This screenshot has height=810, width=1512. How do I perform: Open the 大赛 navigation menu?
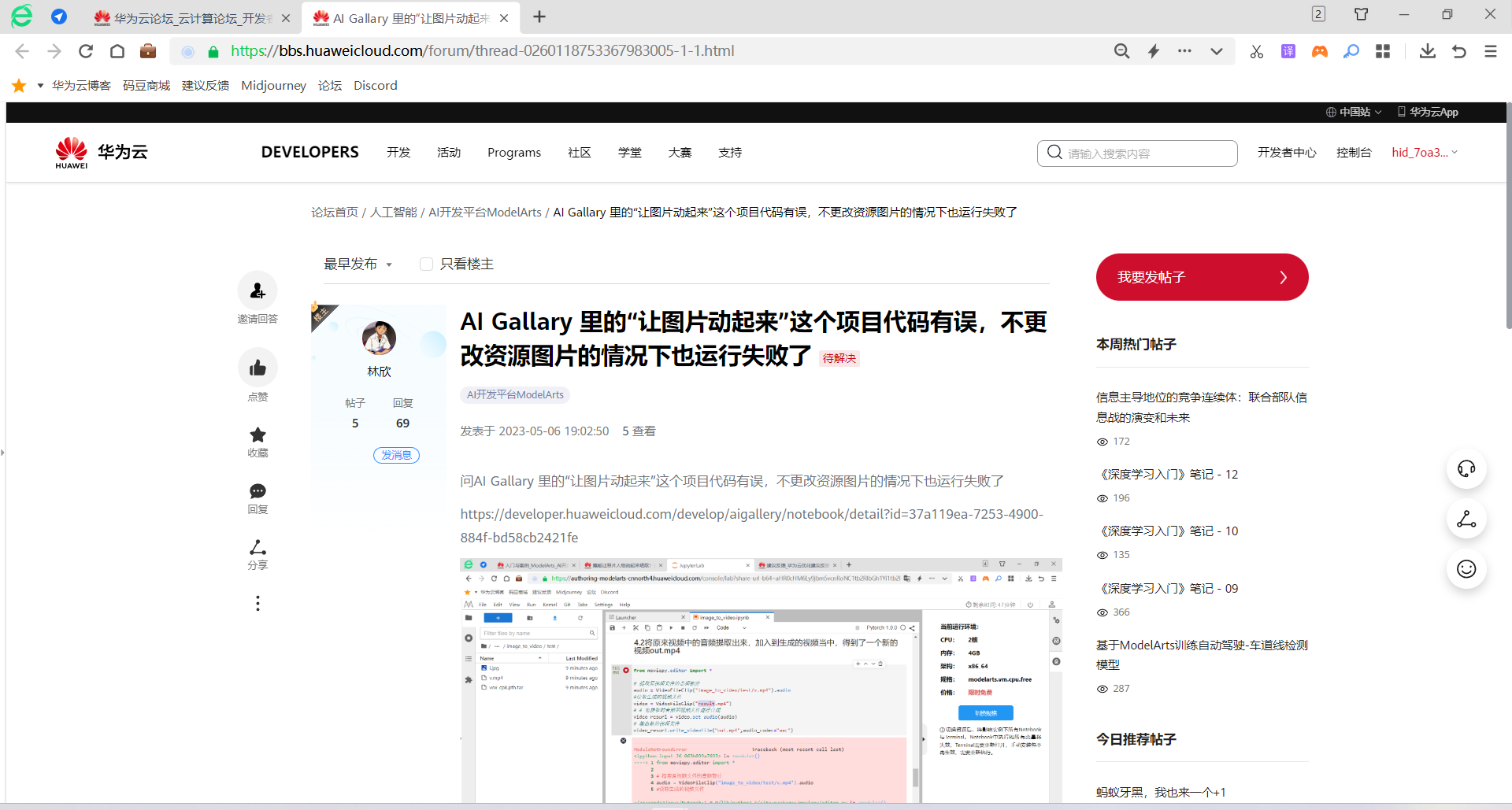tap(680, 153)
